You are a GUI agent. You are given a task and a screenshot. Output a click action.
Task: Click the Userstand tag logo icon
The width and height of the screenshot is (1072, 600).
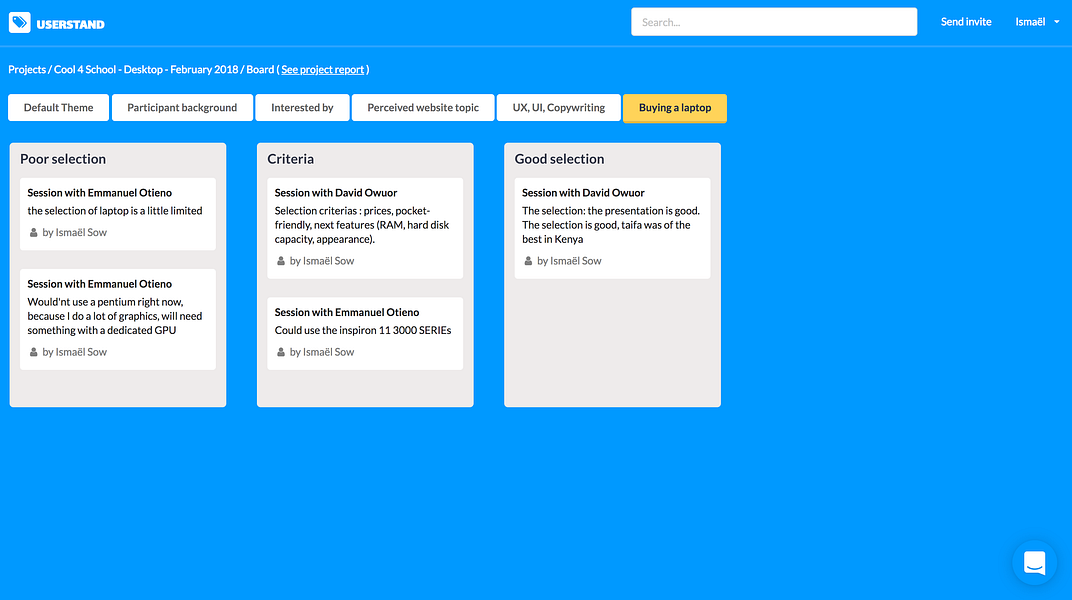[20, 23]
